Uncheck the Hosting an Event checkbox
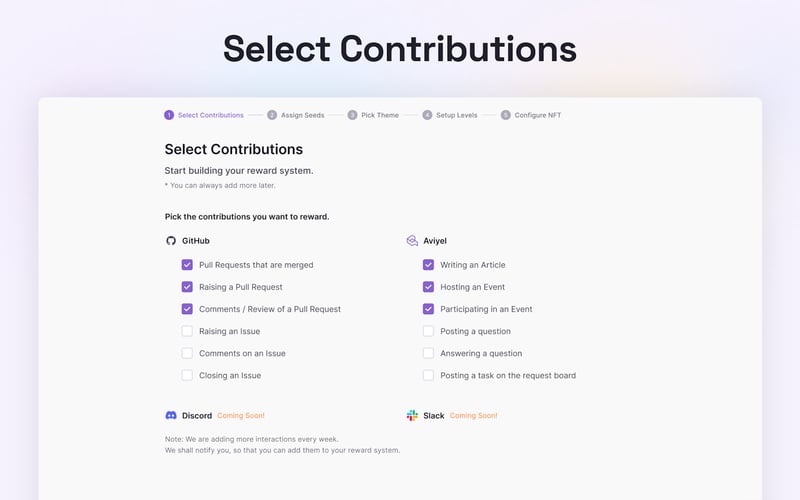The width and height of the screenshot is (800, 500). click(x=428, y=287)
